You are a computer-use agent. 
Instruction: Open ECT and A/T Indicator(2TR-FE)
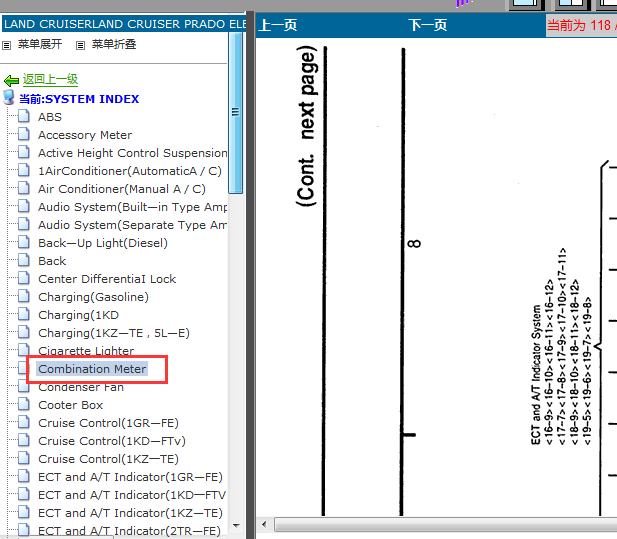point(129,531)
